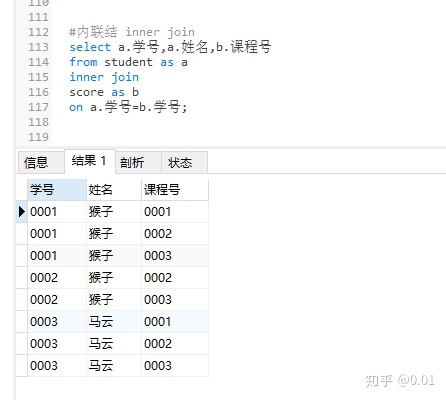Select 姓名 马云 in highlighted sixth row

point(114,322)
